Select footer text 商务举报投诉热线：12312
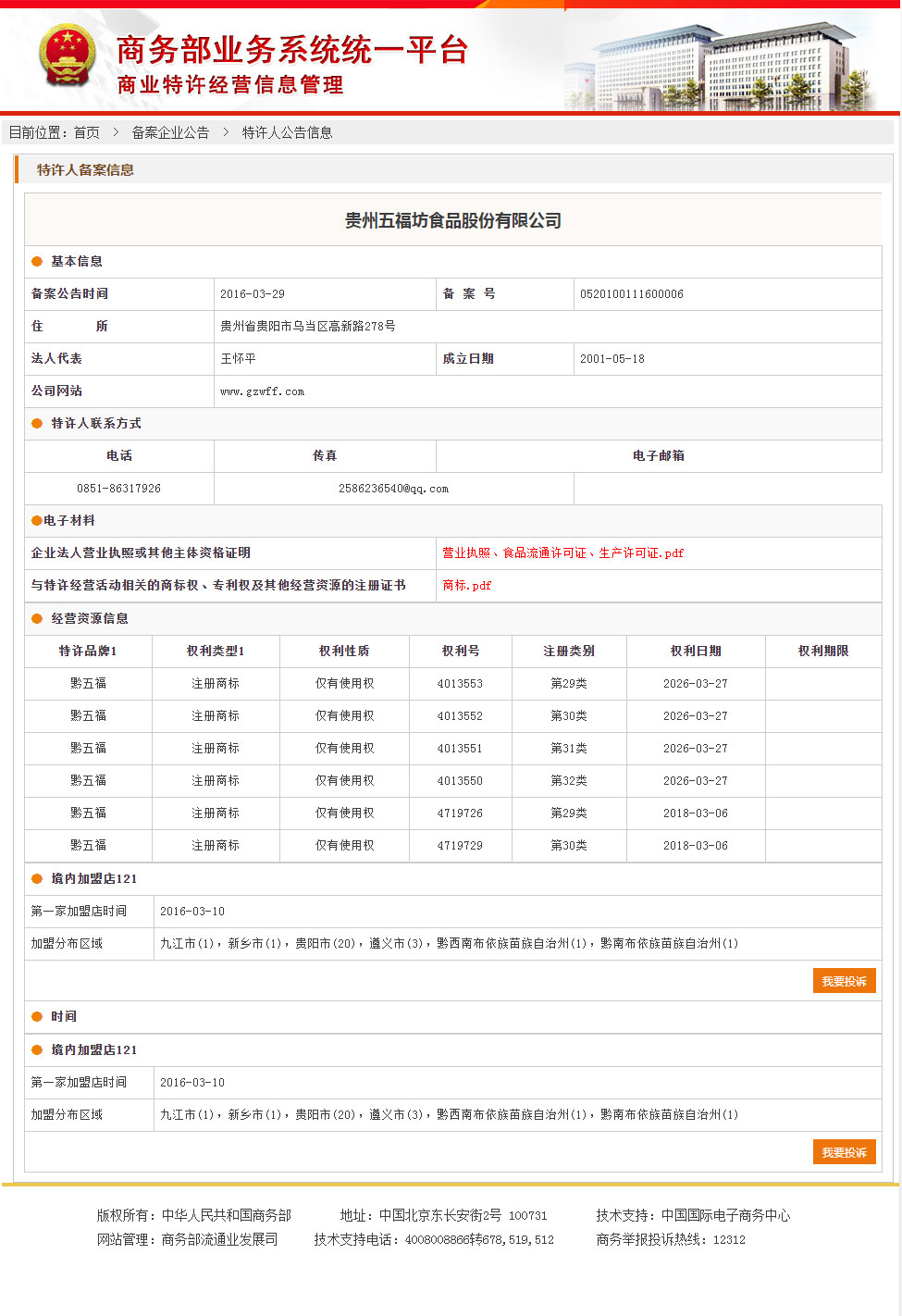902x1316 pixels. pos(671,1240)
